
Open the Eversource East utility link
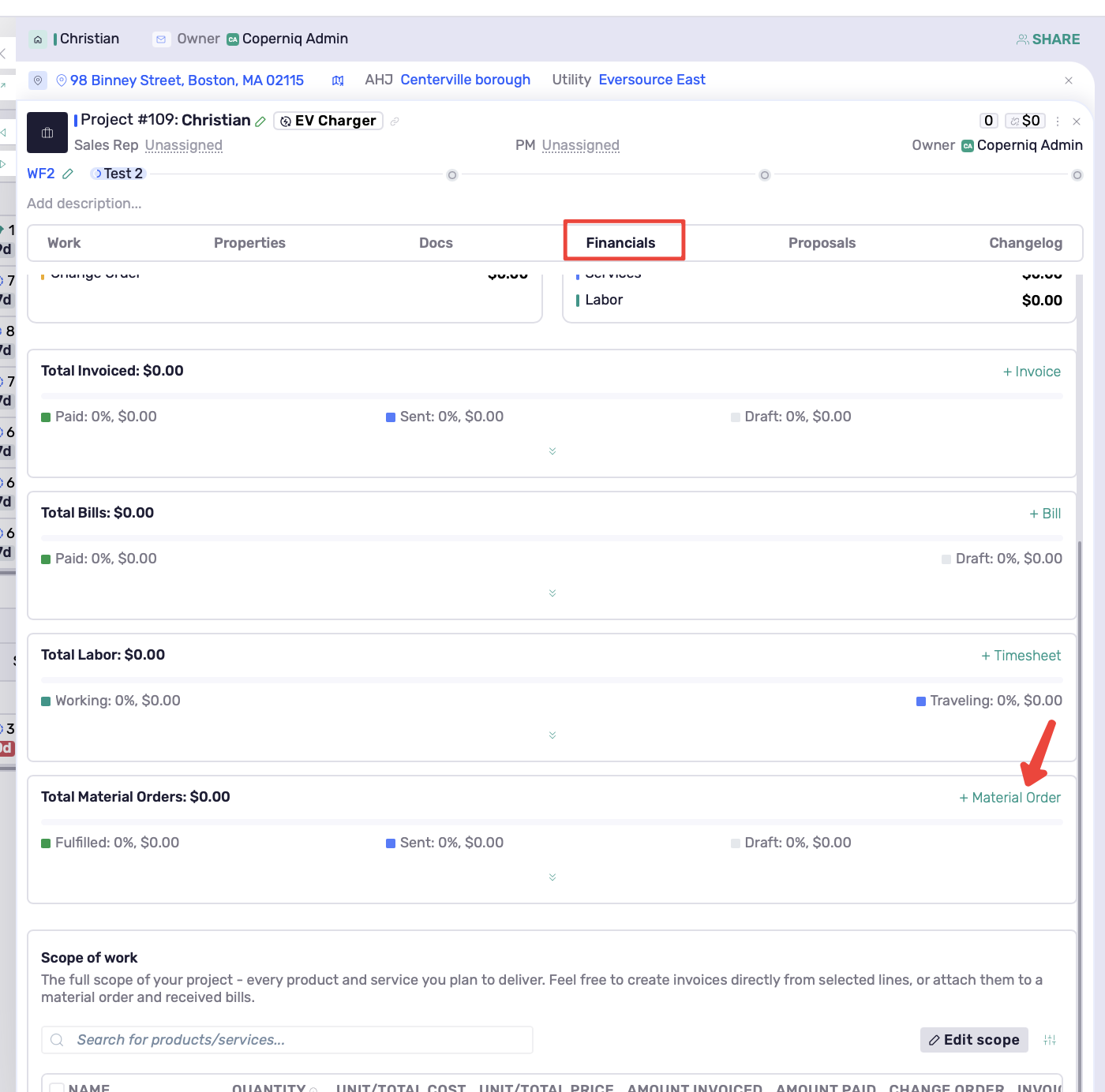(x=652, y=80)
